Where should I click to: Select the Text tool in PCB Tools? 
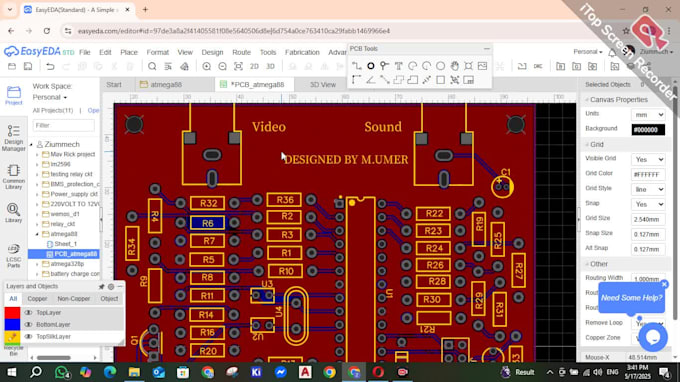[x=399, y=66]
